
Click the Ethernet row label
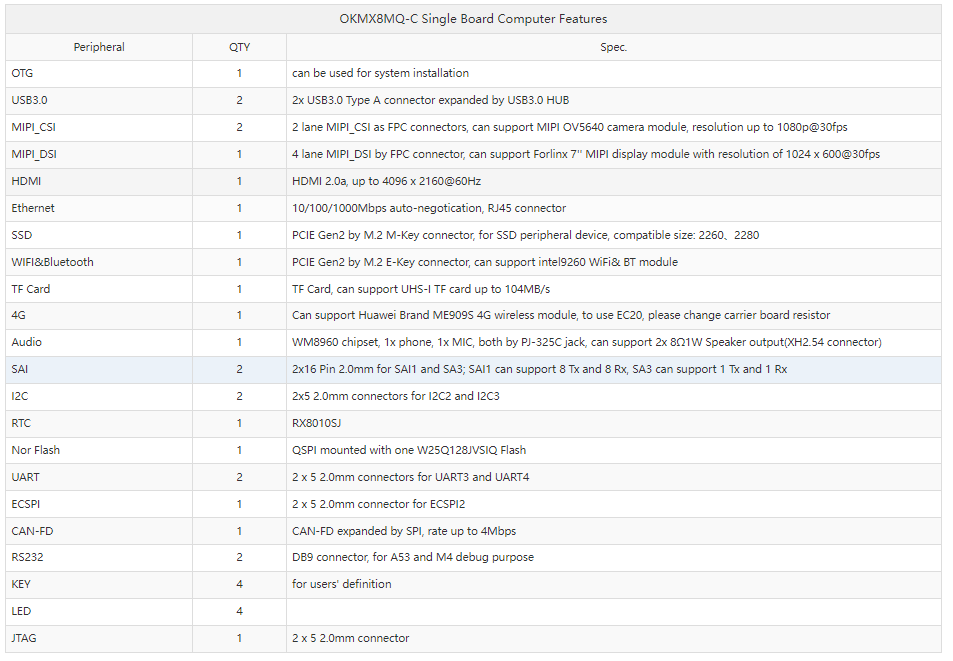coord(33,208)
